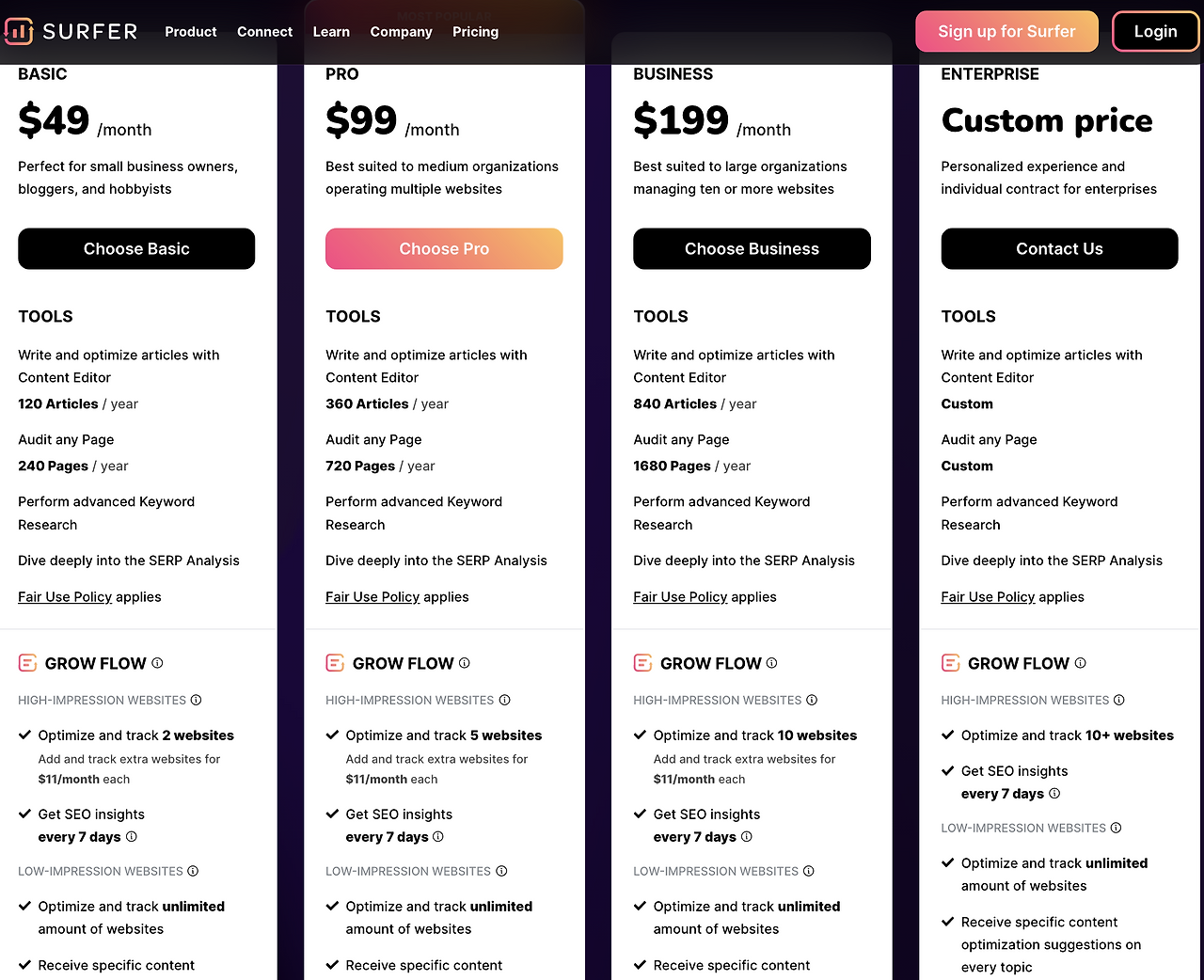Go to the Pricing page link
Screen dimensions: 1204x980
pyautogui.click(x=475, y=32)
